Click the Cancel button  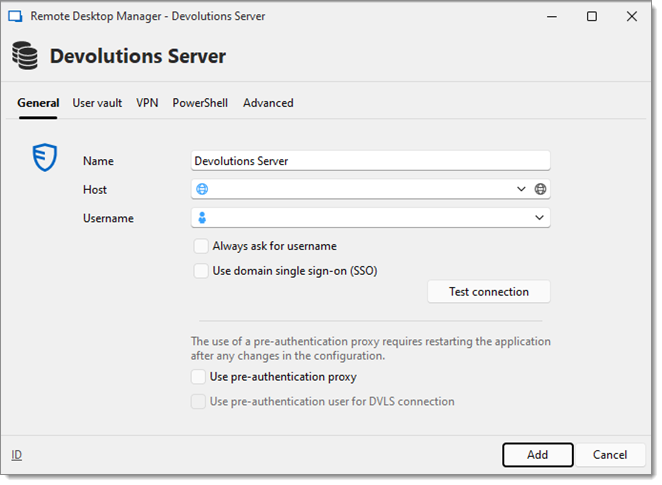tap(610, 455)
